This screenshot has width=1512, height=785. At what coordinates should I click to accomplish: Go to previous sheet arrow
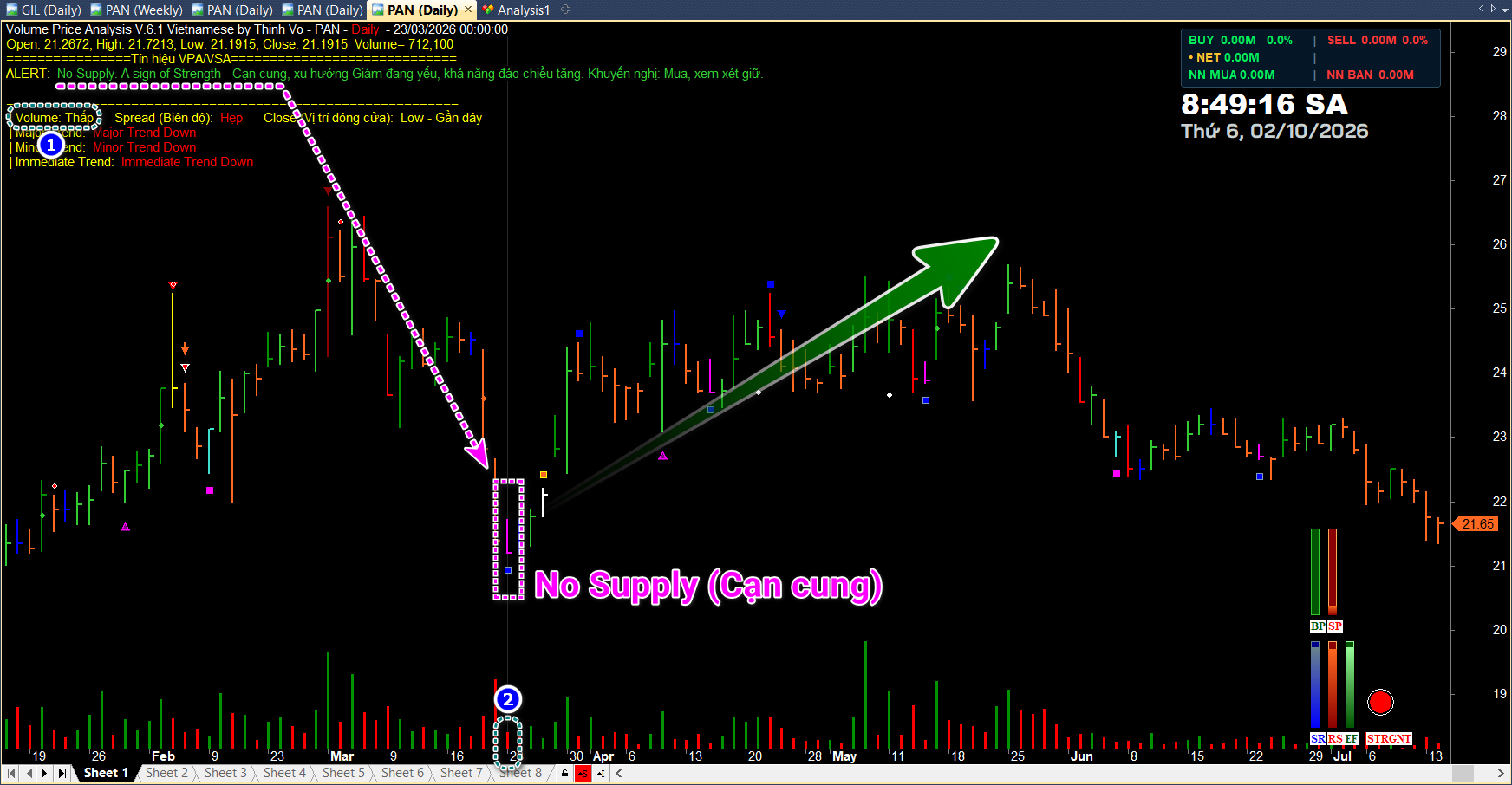29,773
